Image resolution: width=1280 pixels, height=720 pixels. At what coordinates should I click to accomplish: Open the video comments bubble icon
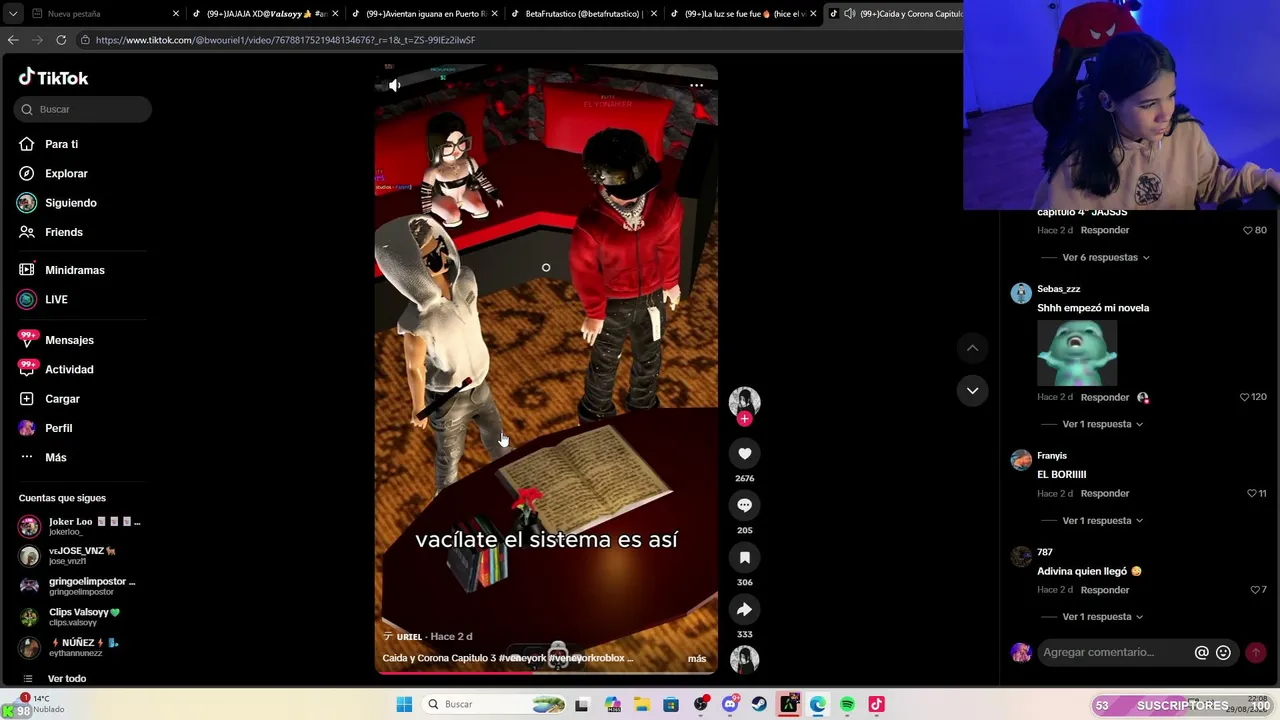click(744, 506)
